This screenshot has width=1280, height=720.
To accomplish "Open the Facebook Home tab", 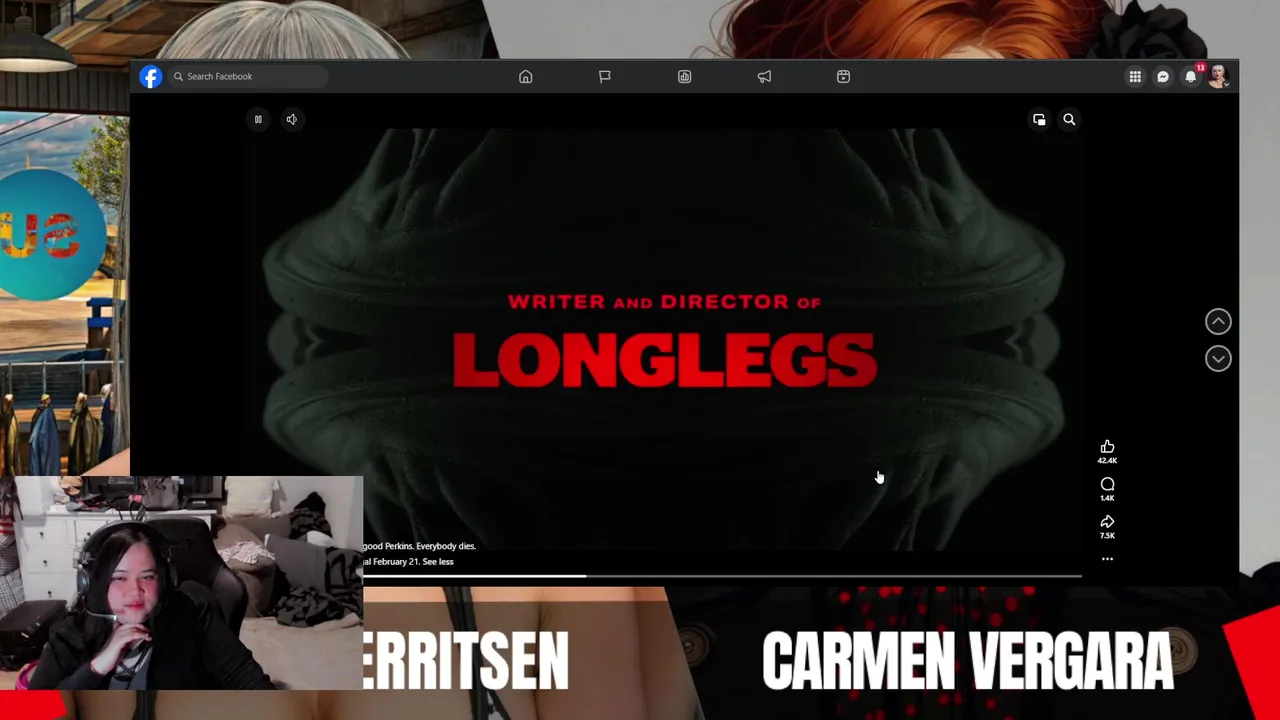I will [x=525, y=77].
